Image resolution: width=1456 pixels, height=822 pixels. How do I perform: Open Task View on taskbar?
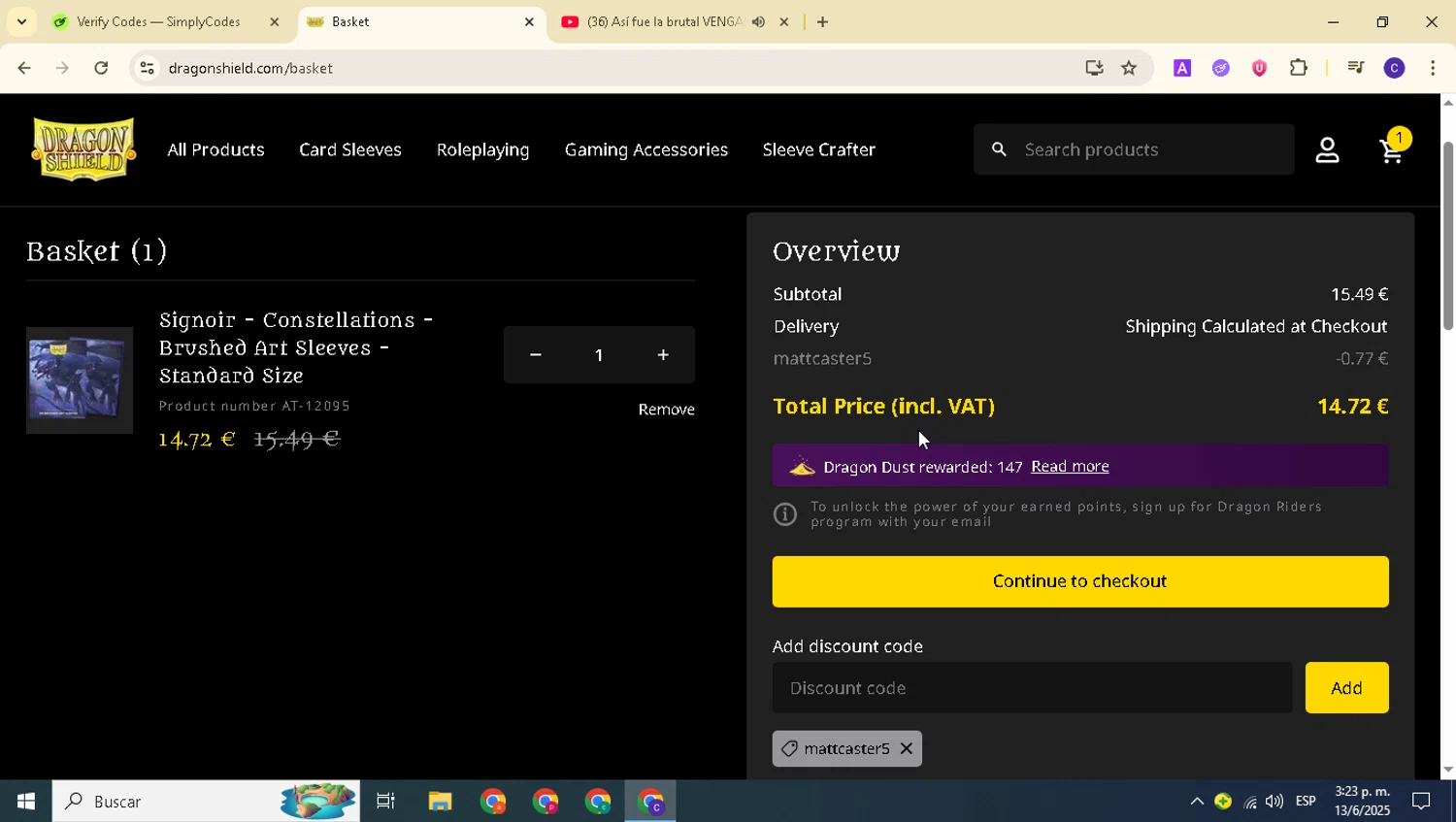[385, 801]
